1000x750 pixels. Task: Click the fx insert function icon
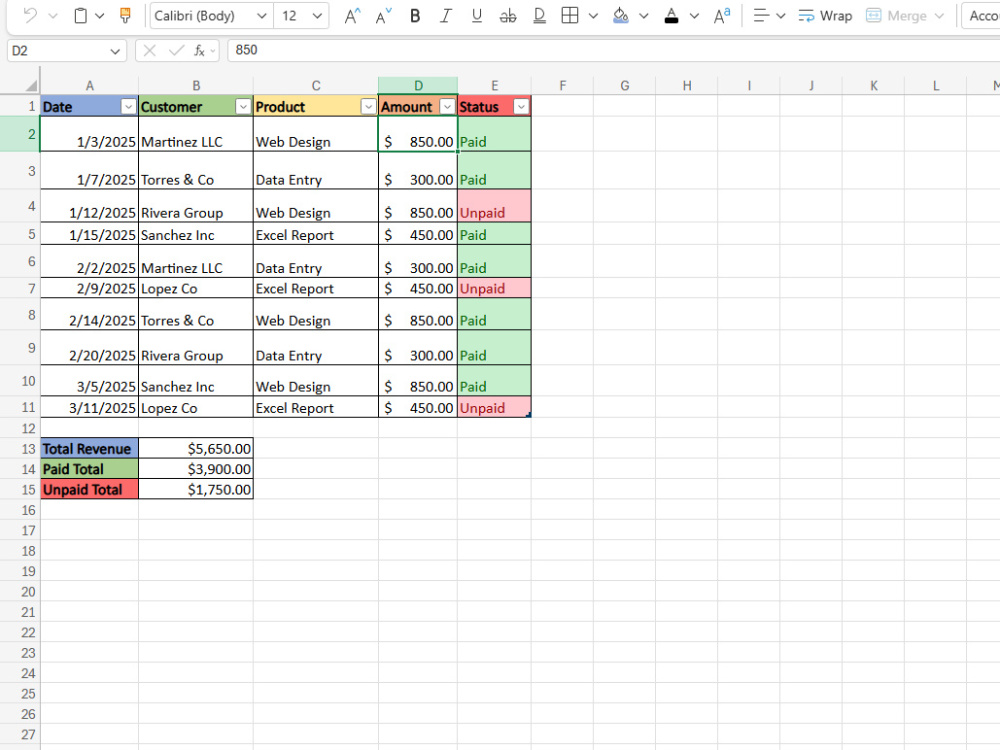tap(200, 50)
